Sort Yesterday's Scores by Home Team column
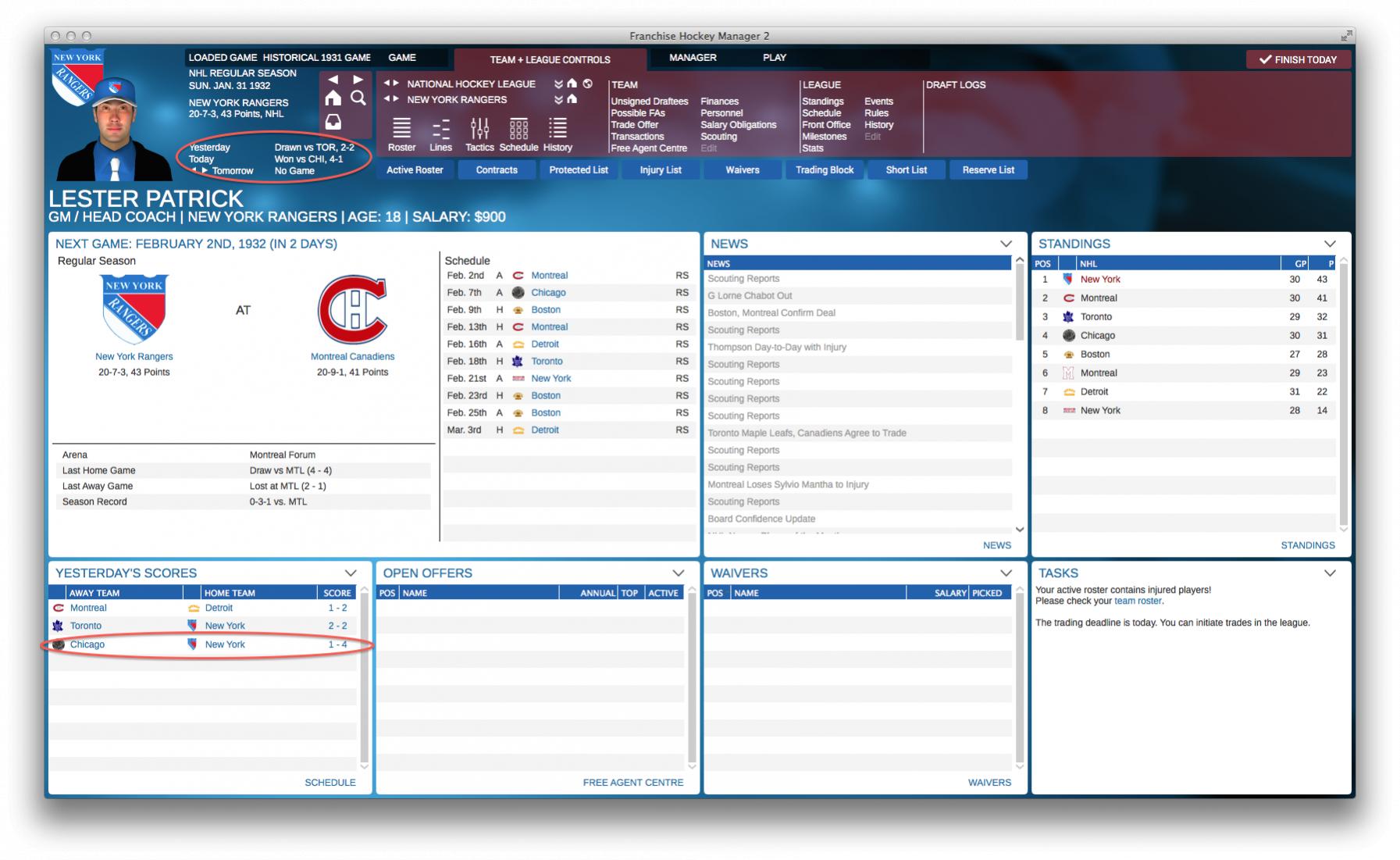 [258, 593]
